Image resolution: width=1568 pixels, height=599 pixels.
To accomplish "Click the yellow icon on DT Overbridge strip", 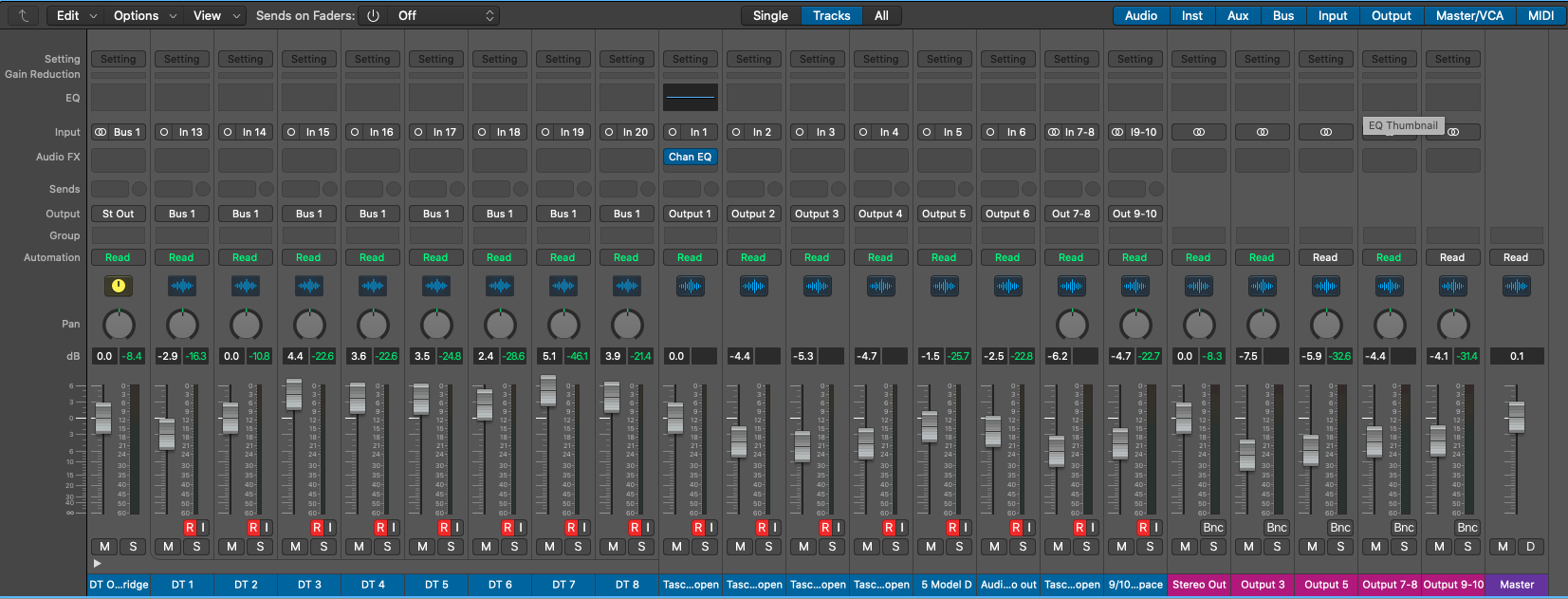I will tap(119, 286).
